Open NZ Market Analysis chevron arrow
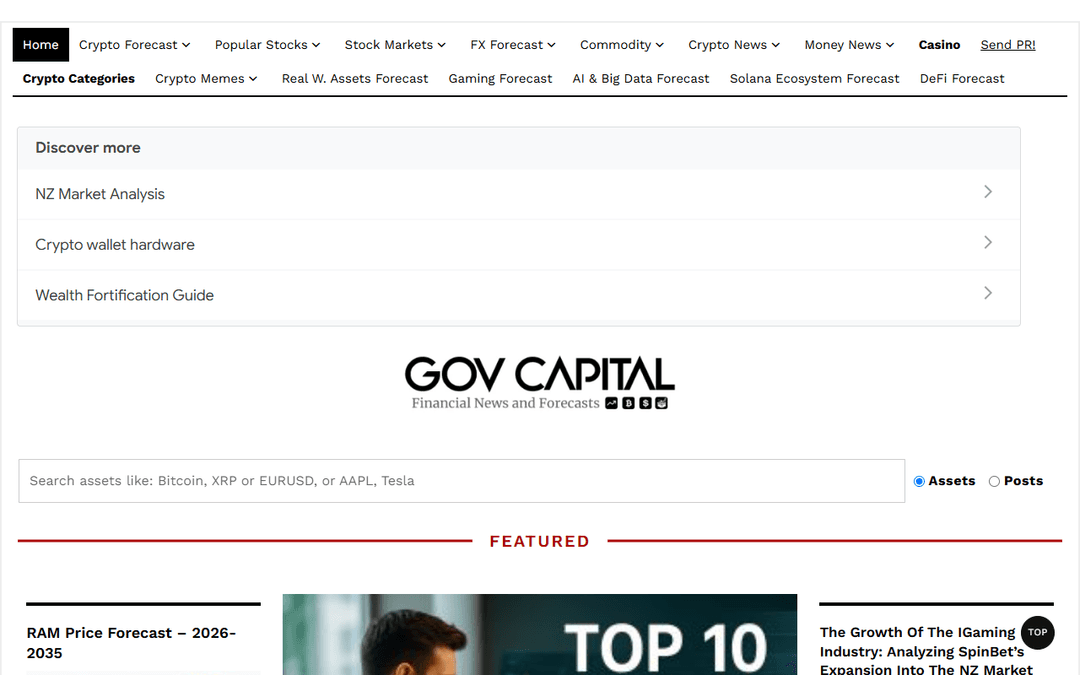The width and height of the screenshot is (1080, 675). pos(988,191)
